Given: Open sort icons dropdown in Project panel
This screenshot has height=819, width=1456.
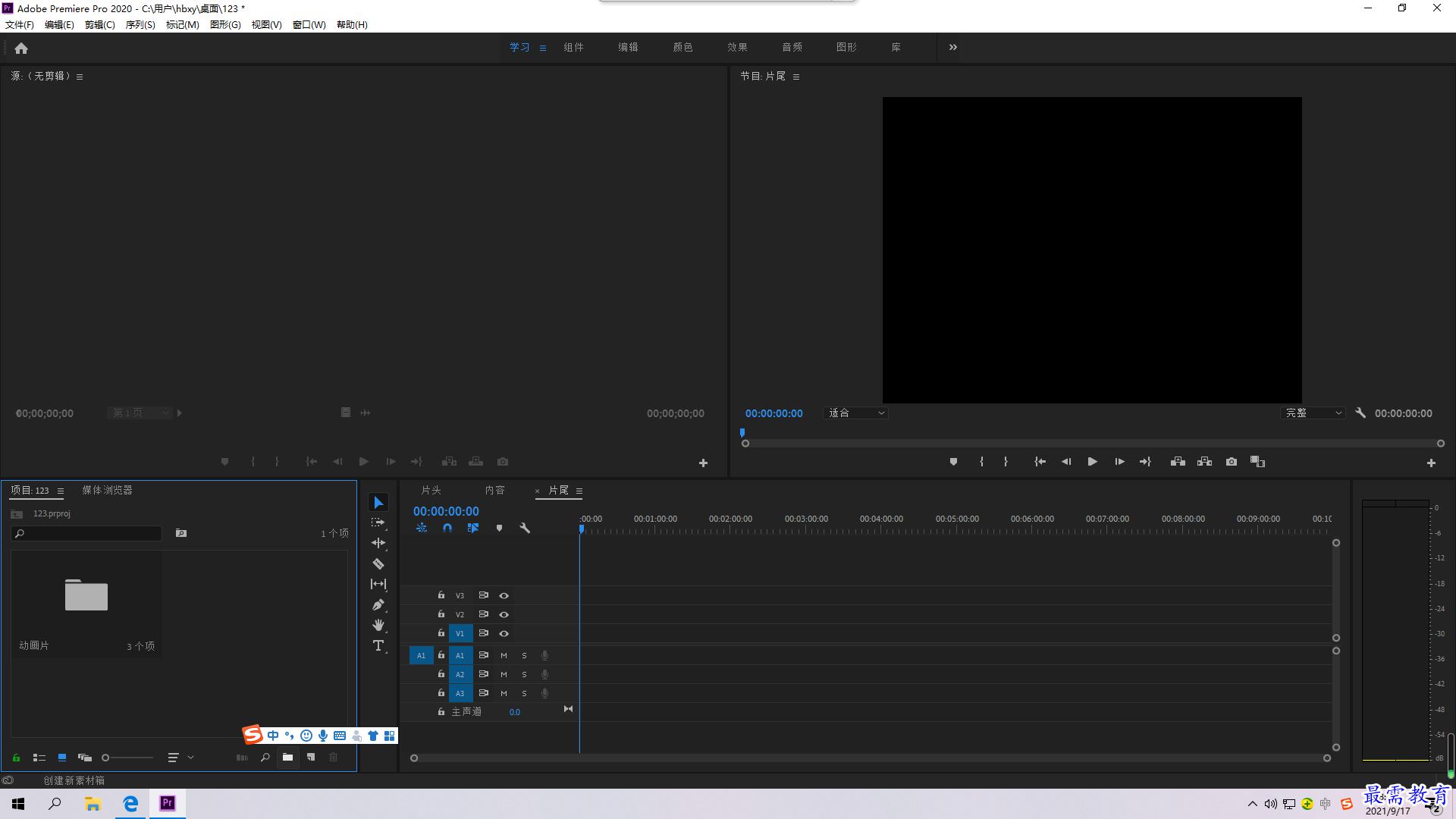Looking at the screenshot, I should click(x=180, y=758).
